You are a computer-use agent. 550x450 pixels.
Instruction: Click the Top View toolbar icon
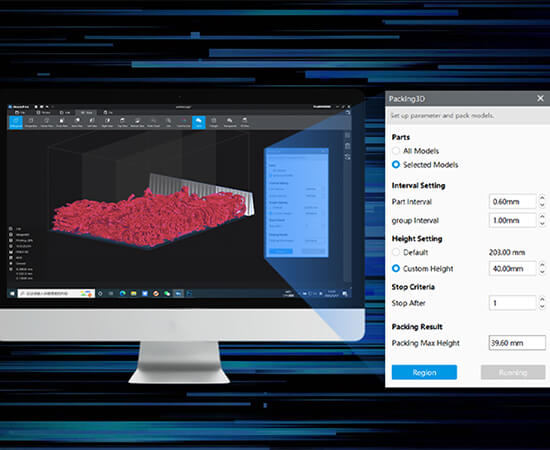(x=122, y=122)
